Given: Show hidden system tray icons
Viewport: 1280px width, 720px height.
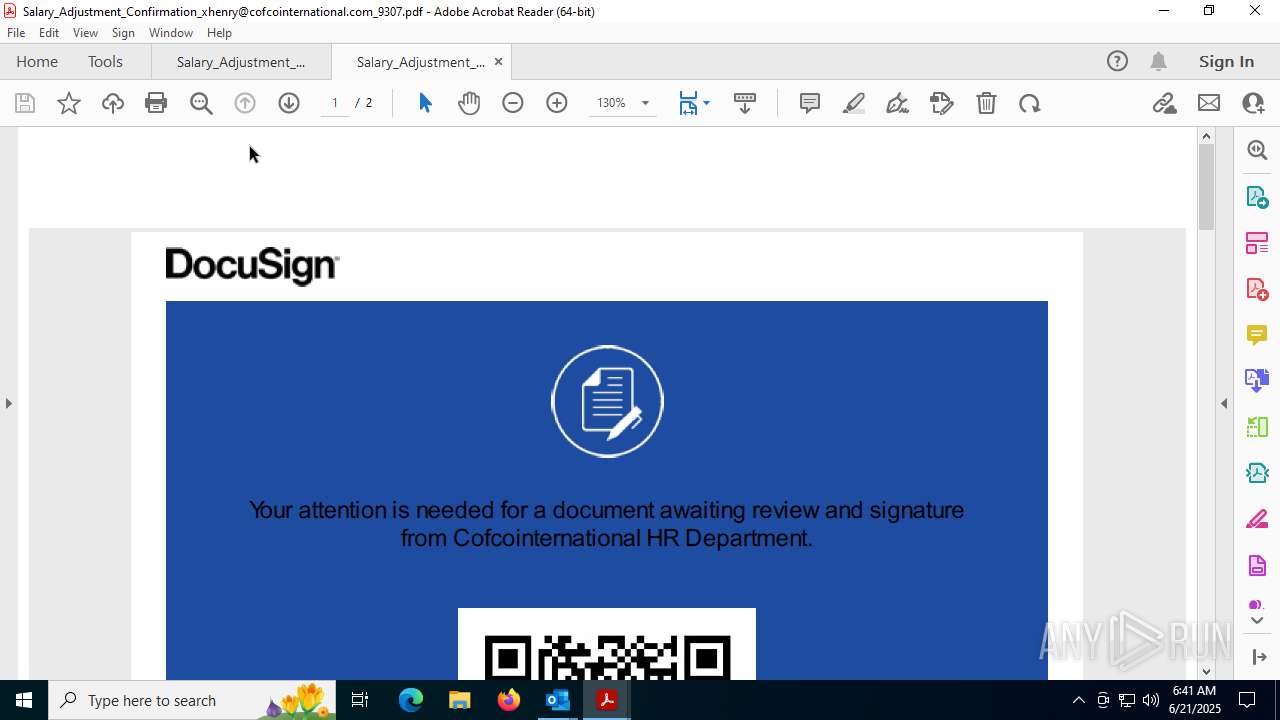Looking at the screenshot, I should [1078, 700].
